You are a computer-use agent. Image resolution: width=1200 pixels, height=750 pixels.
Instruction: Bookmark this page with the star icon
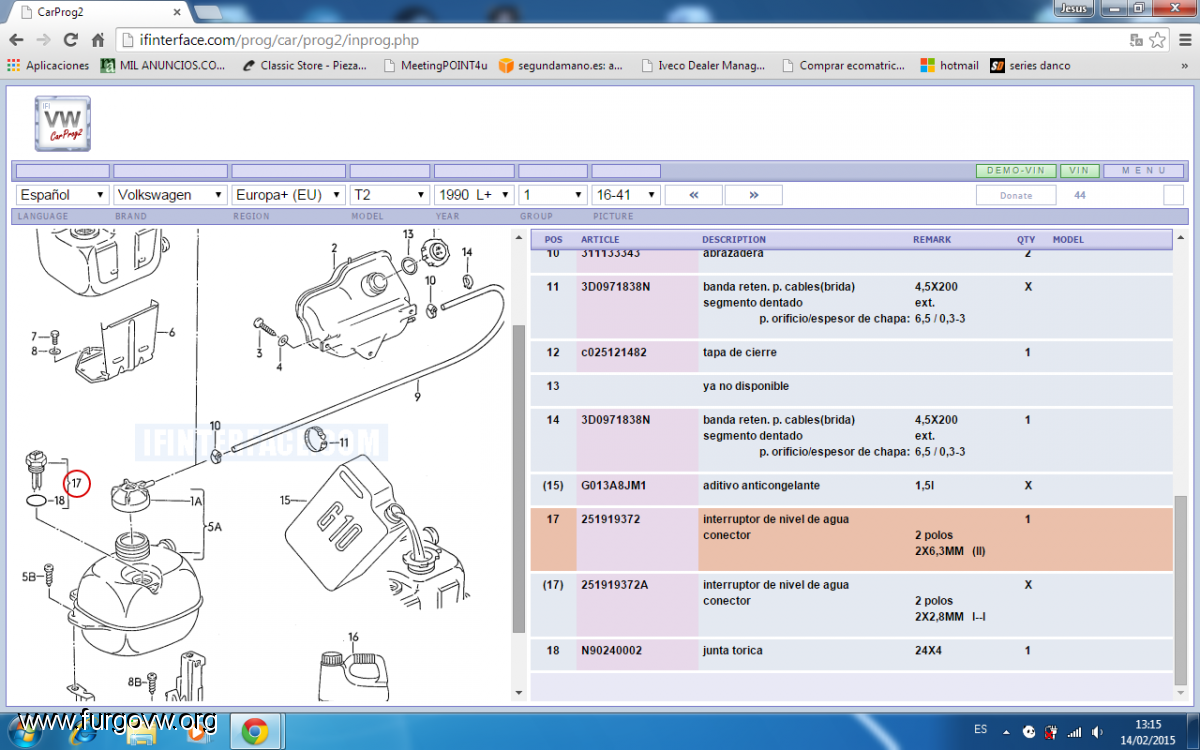tap(1158, 40)
